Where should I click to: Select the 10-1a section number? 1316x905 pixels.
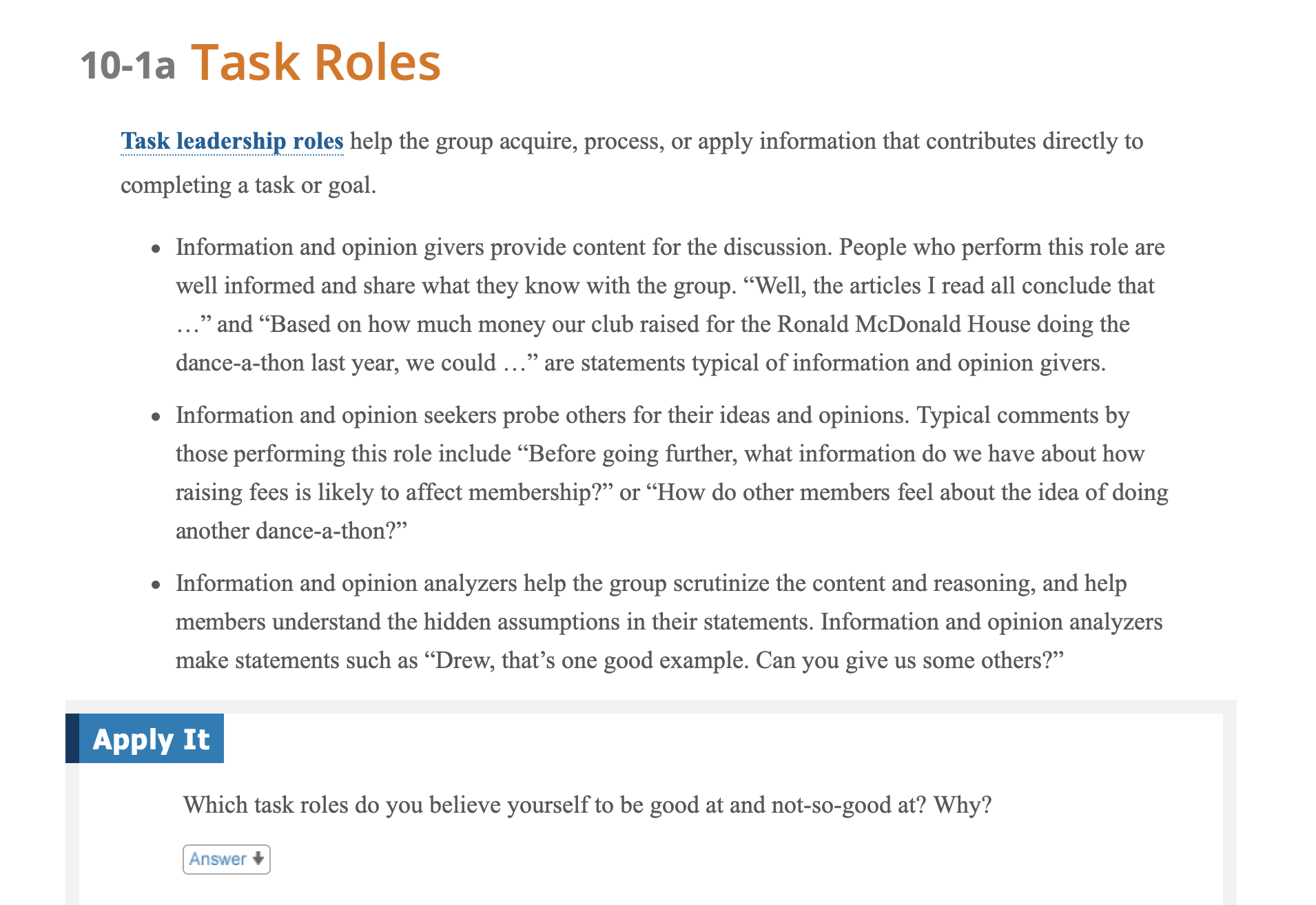[127, 65]
